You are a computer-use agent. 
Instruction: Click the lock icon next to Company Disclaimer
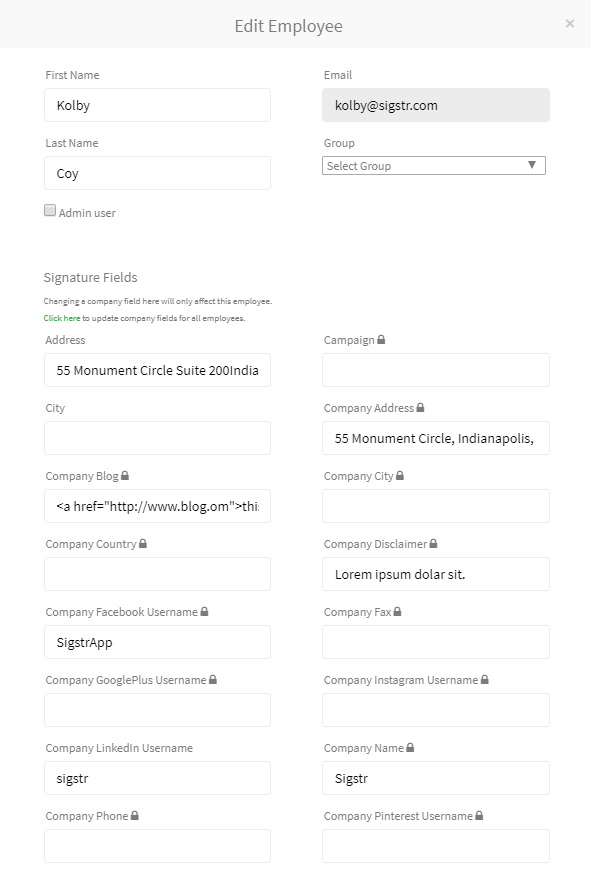coord(433,543)
